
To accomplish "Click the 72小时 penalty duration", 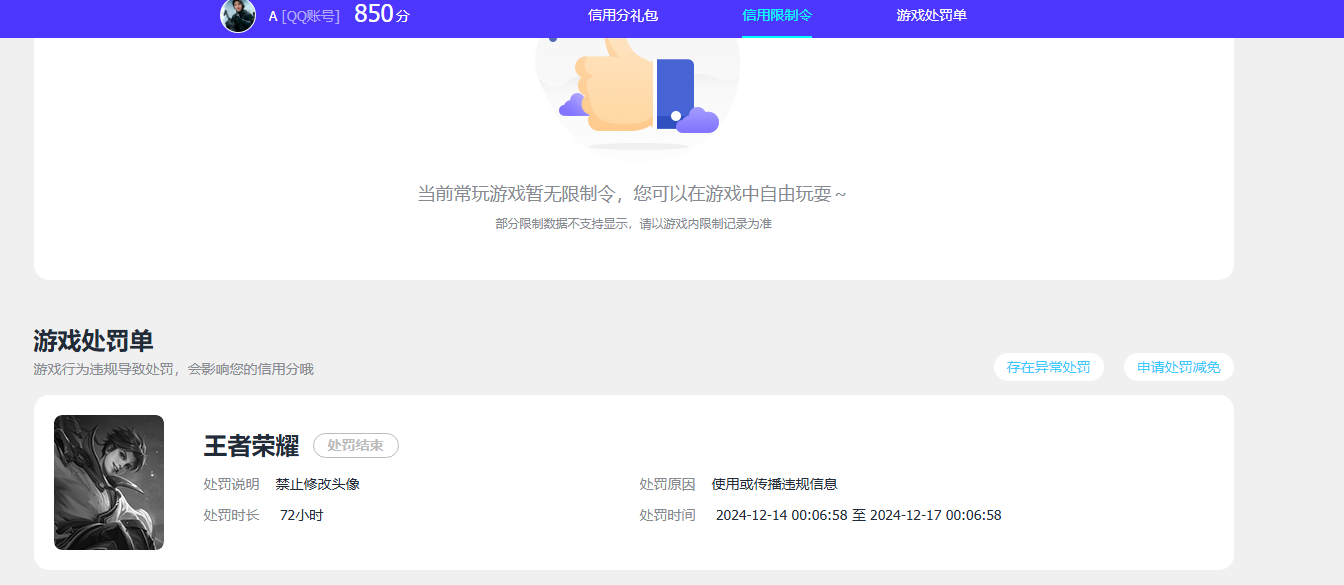I will (301, 515).
